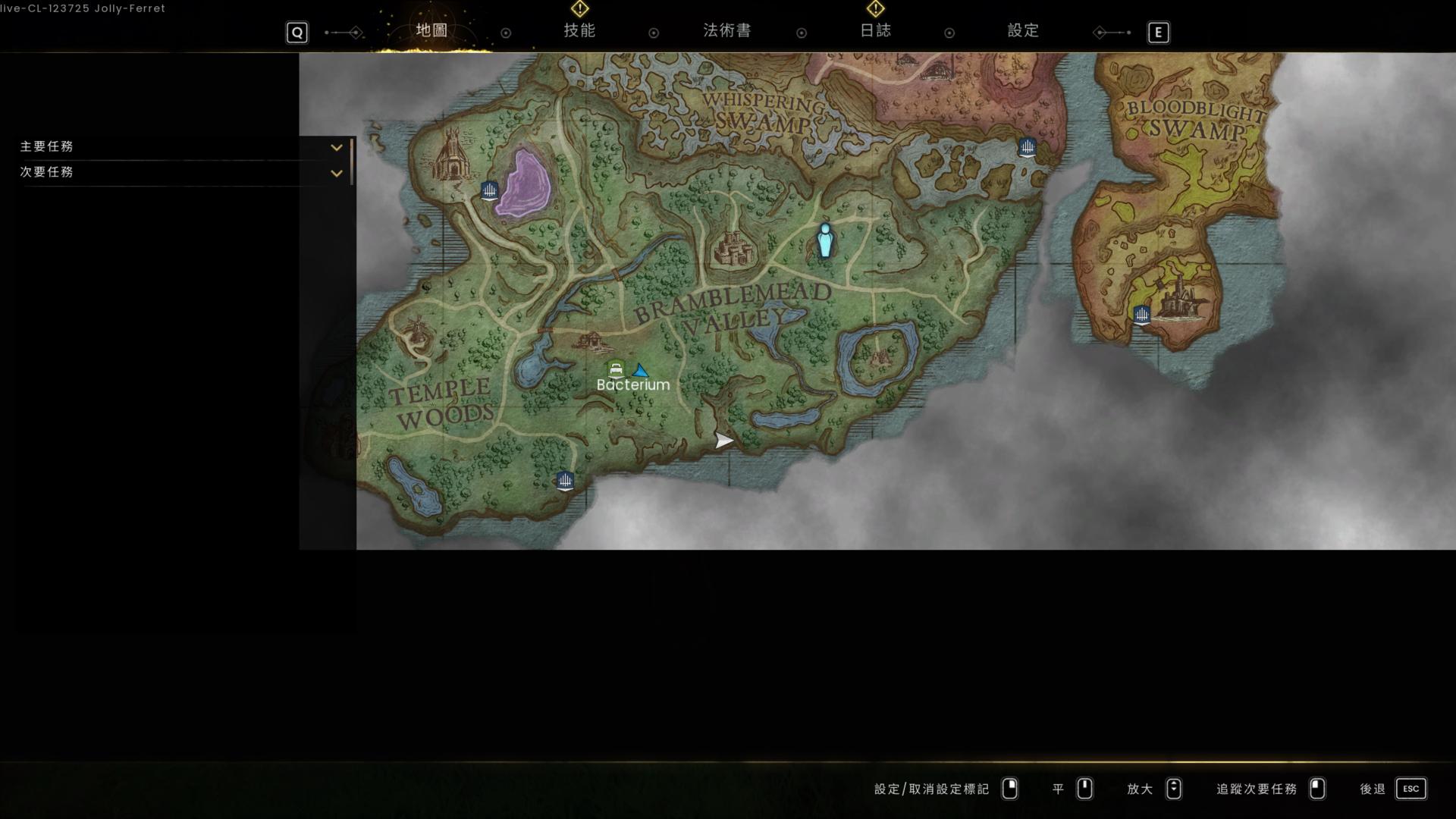The height and width of the screenshot is (819, 1456).
Task: Select the gate icon near the church
Action: click(x=489, y=190)
